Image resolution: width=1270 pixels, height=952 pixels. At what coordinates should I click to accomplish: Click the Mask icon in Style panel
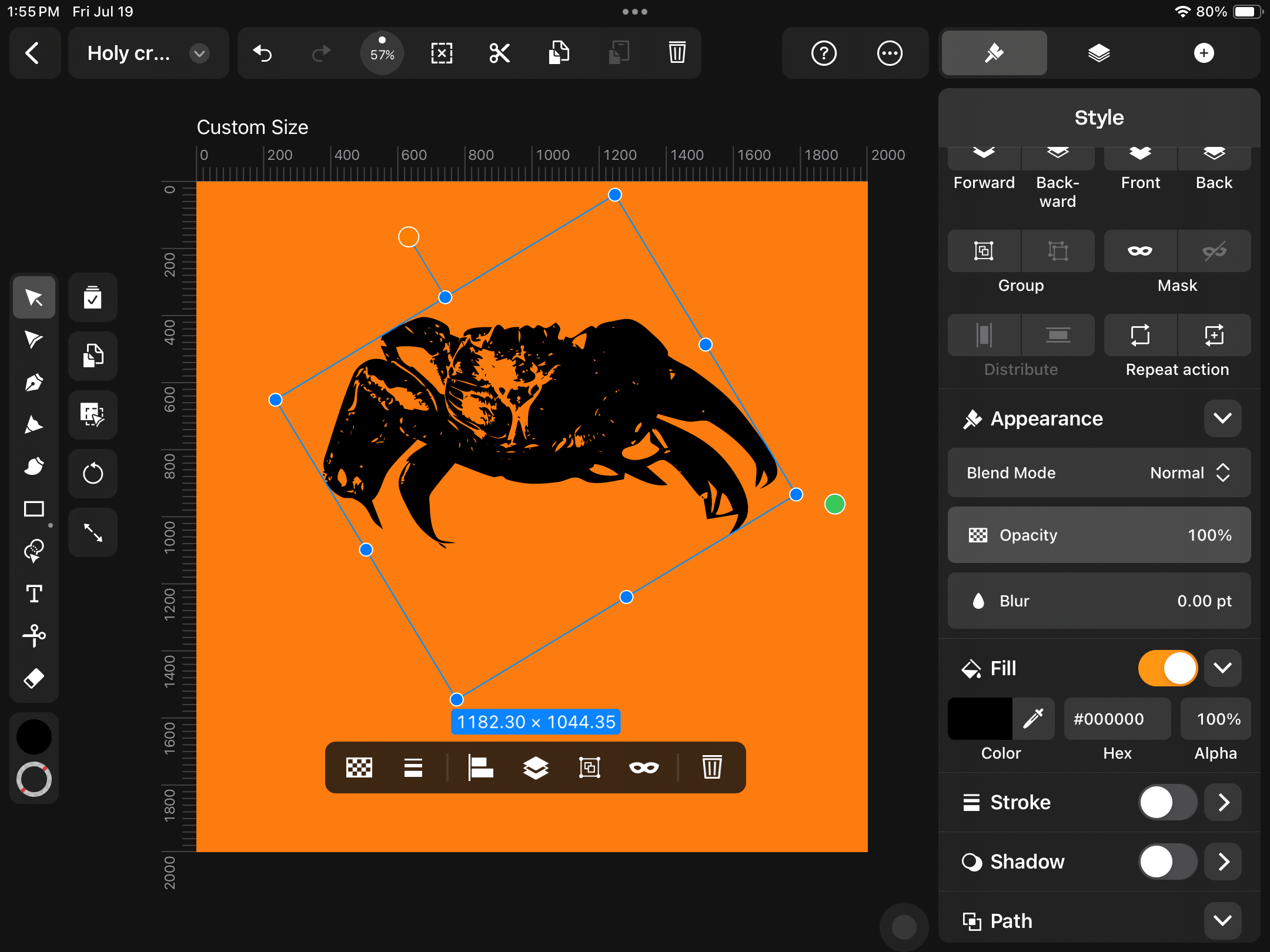tap(1140, 252)
